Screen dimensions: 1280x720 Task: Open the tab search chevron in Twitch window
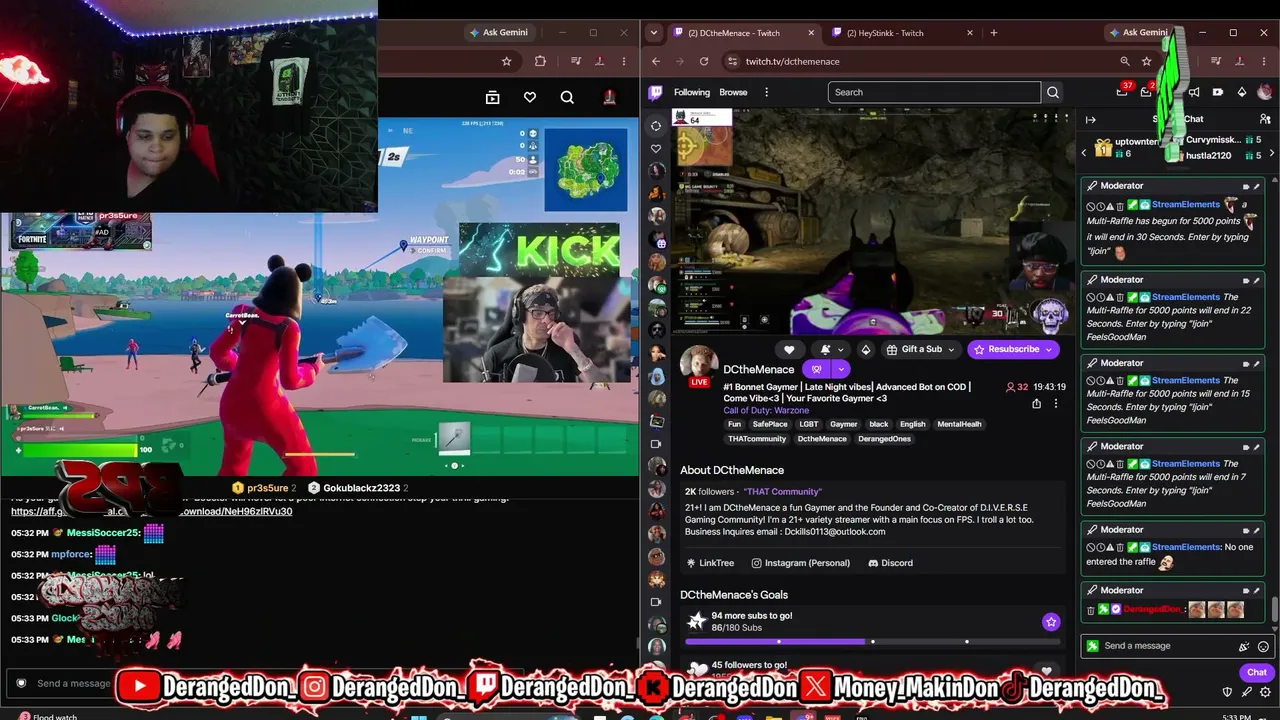(x=654, y=33)
